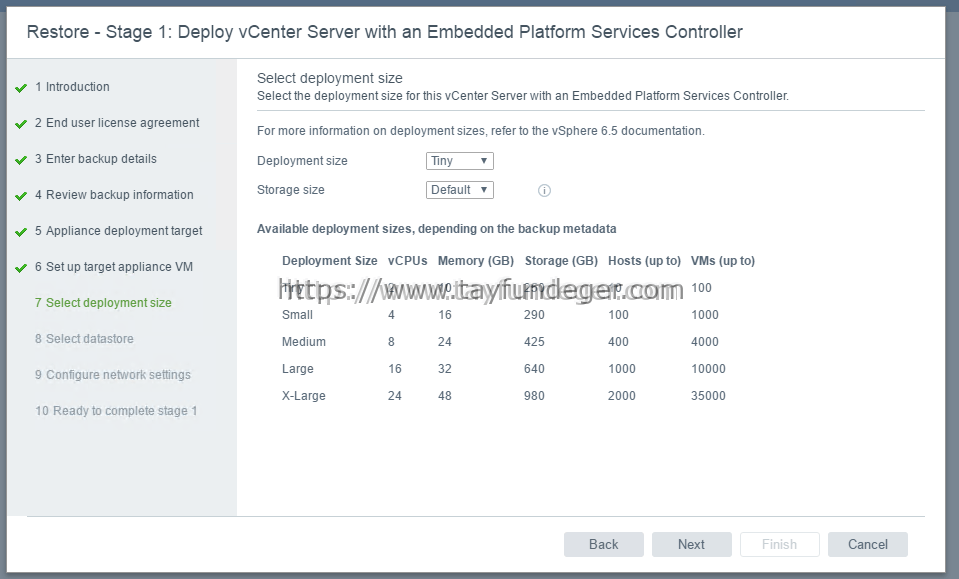The width and height of the screenshot is (959, 579).
Task: Click the 10000 VMs value for Large
Action: click(708, 369)
